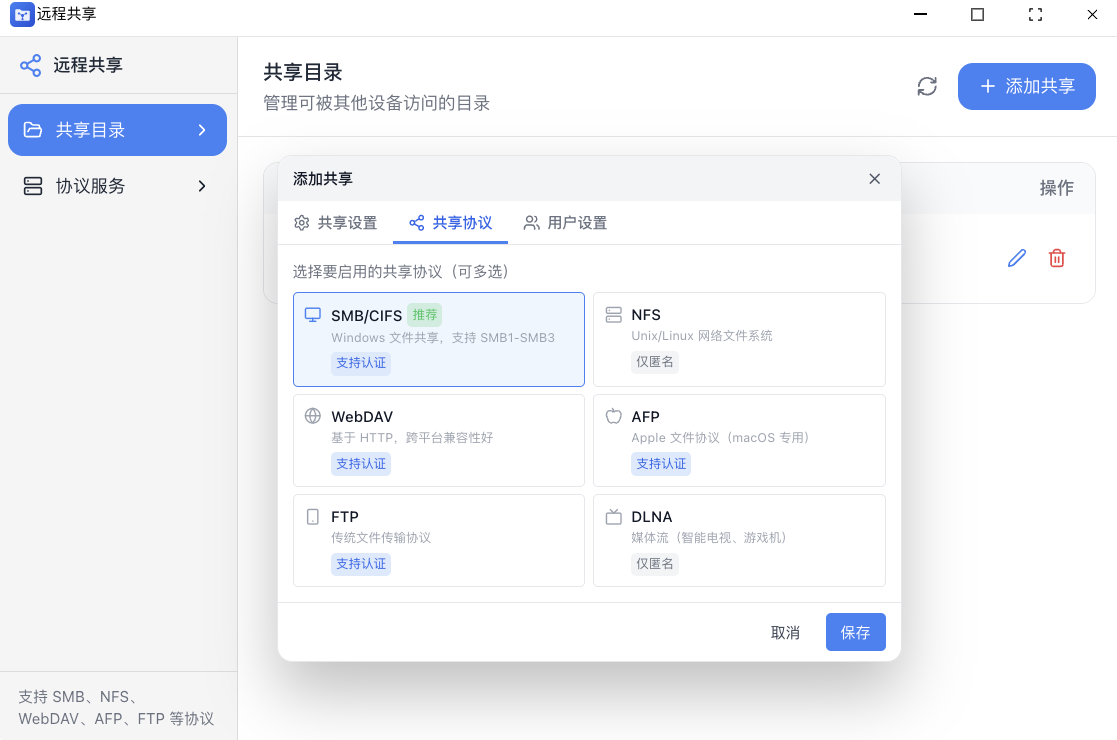Click the green 推荐 badge
Image resolution: width=1117 pixels, height=740 pixels.
coord(425,315)
